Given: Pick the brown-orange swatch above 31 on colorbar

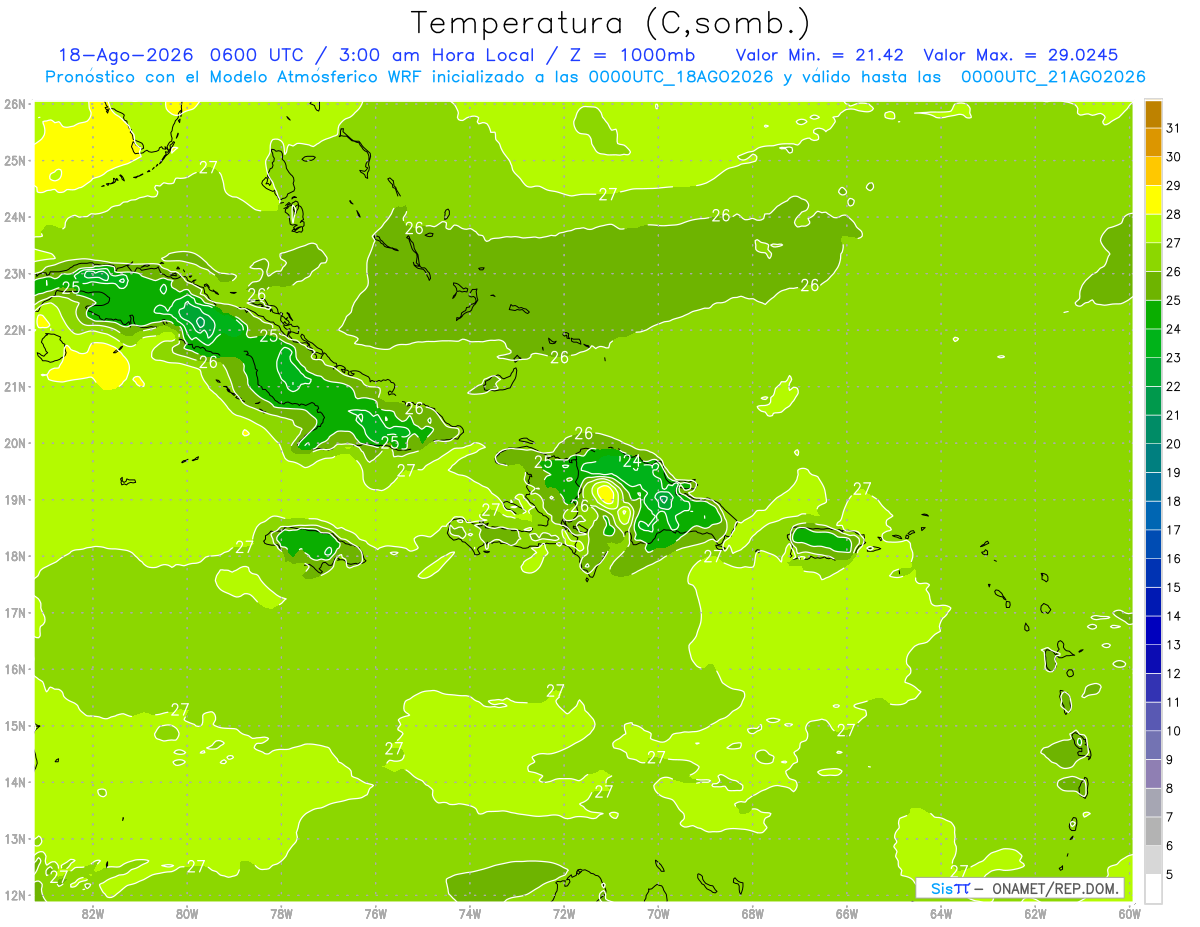Looking at the screenshot, I should [x=1153, y=114].
